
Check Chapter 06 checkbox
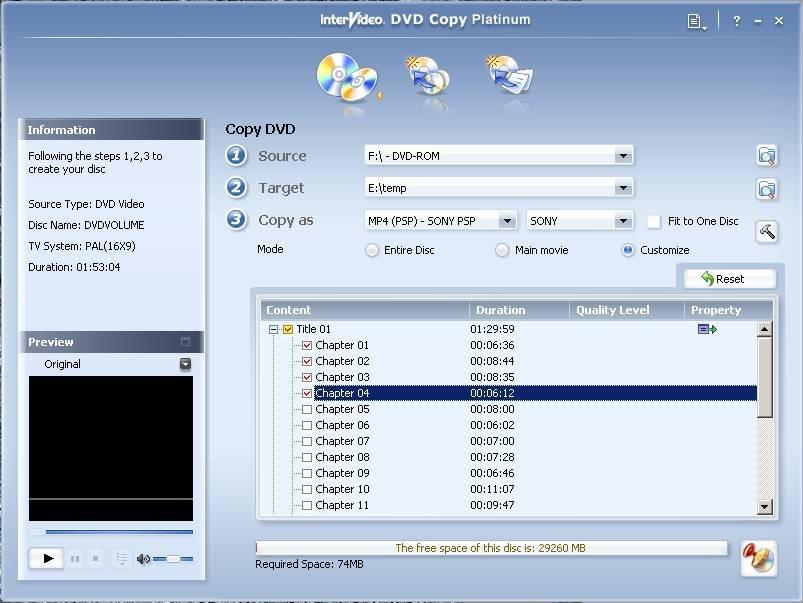click(x=307, y=425)
